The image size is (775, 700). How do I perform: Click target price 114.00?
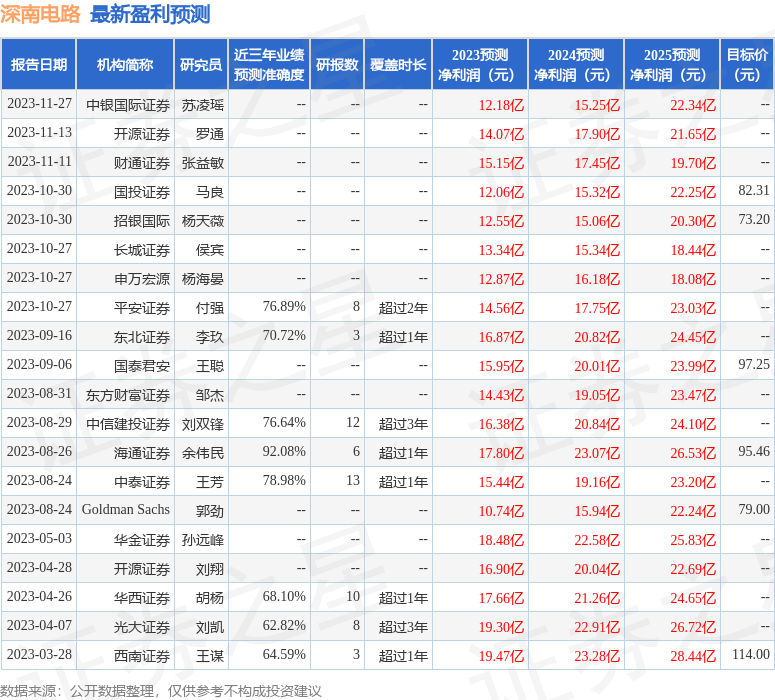pos(751,655)
